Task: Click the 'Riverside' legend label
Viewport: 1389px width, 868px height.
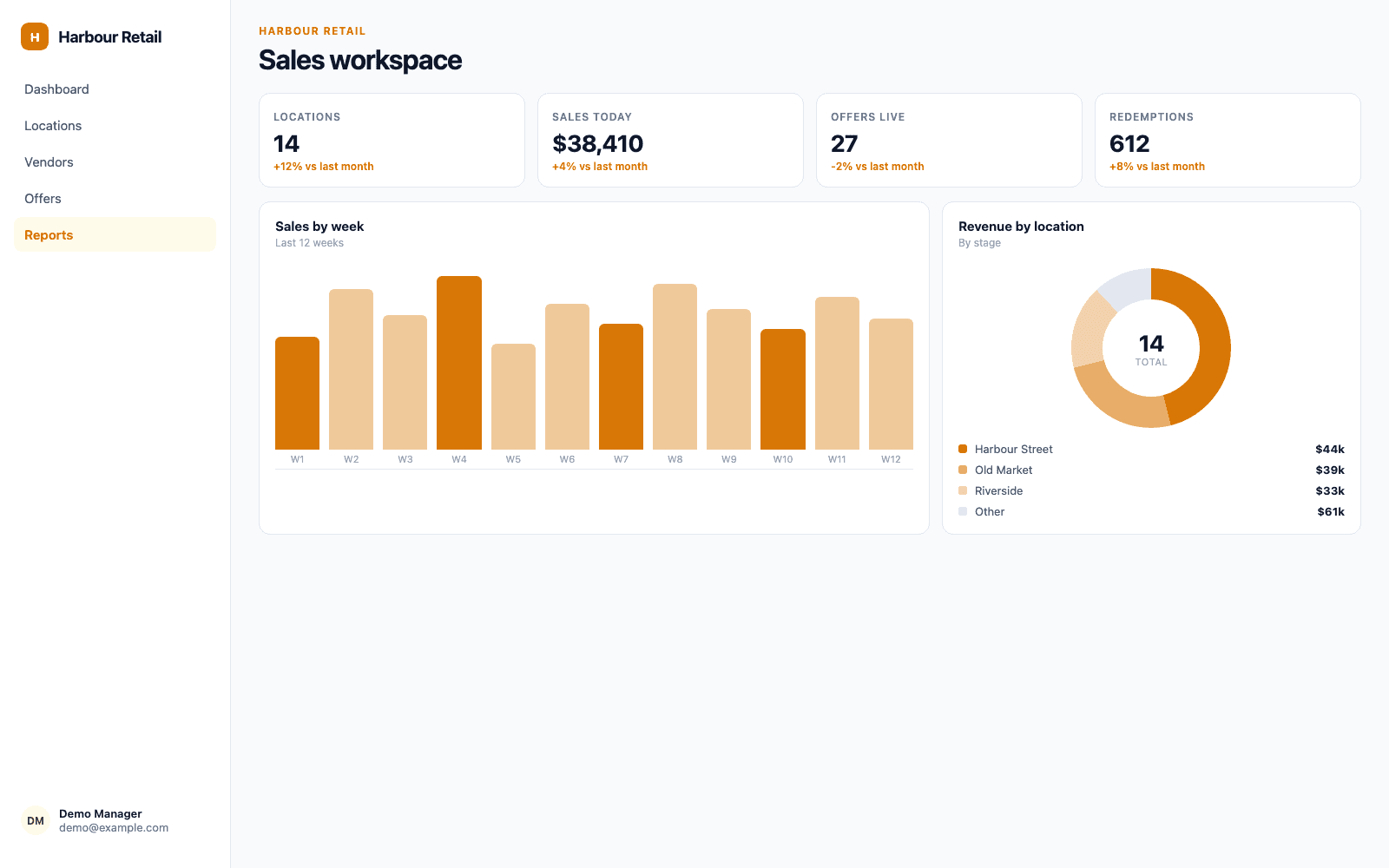Action: (x=998, y=490)
